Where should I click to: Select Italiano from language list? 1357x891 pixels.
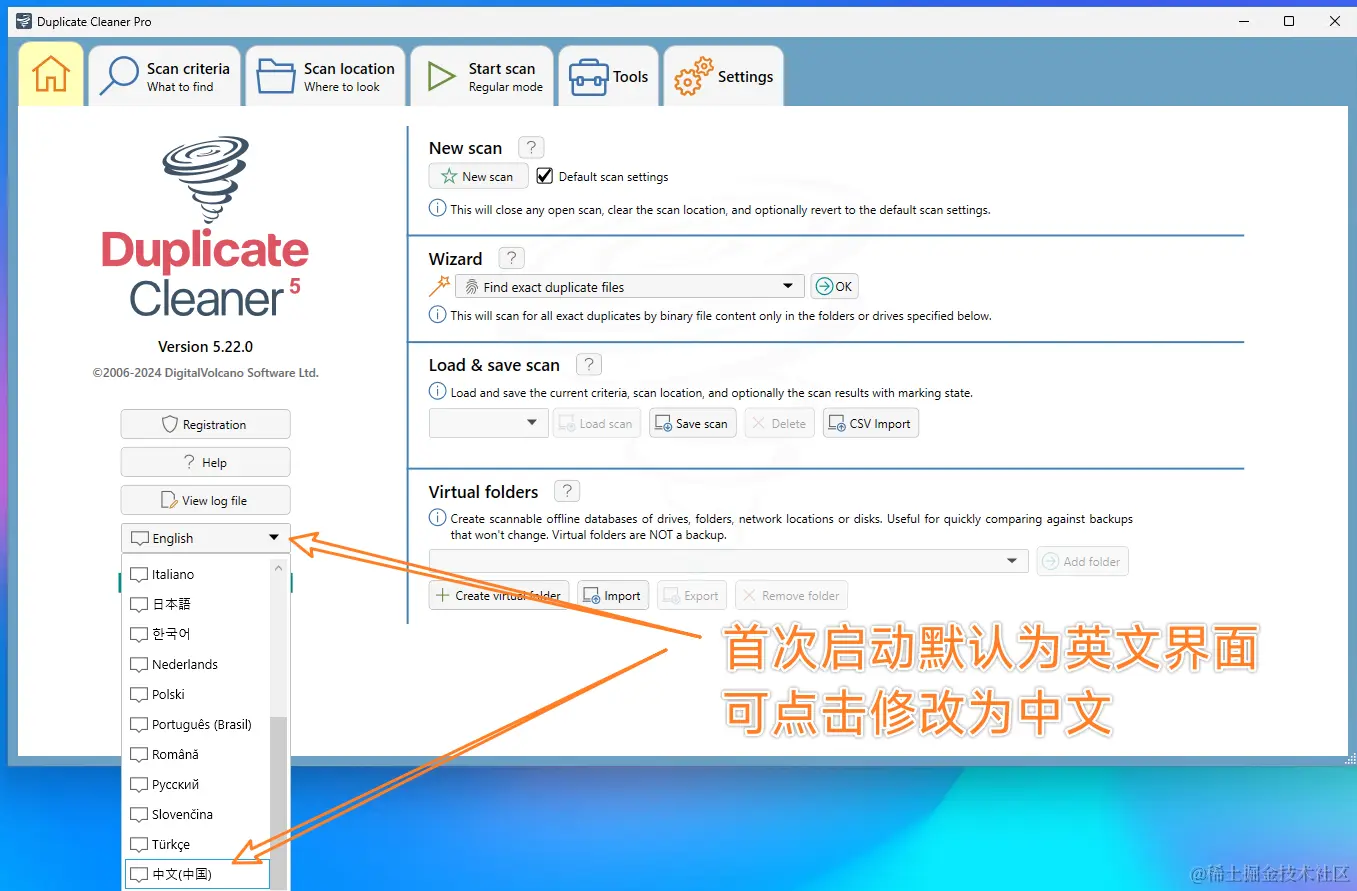click(x=197, y=574)
